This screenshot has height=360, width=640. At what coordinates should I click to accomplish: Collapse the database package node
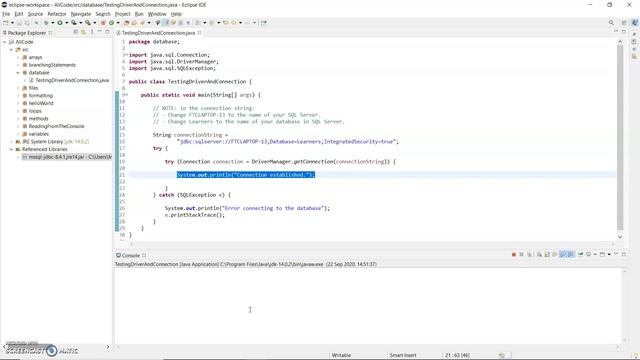click(18, 73)
